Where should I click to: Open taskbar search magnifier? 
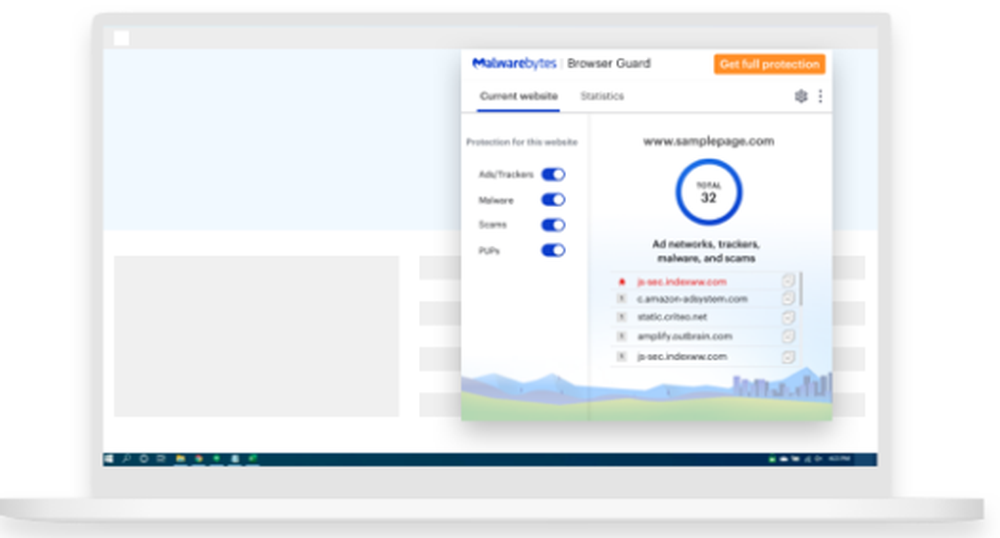pos(126,459)
